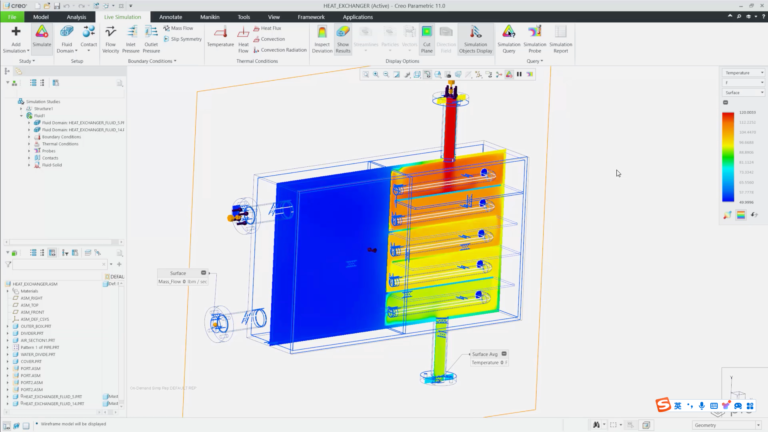Apply a Heat Flow thermal condition

click(243, 39)
